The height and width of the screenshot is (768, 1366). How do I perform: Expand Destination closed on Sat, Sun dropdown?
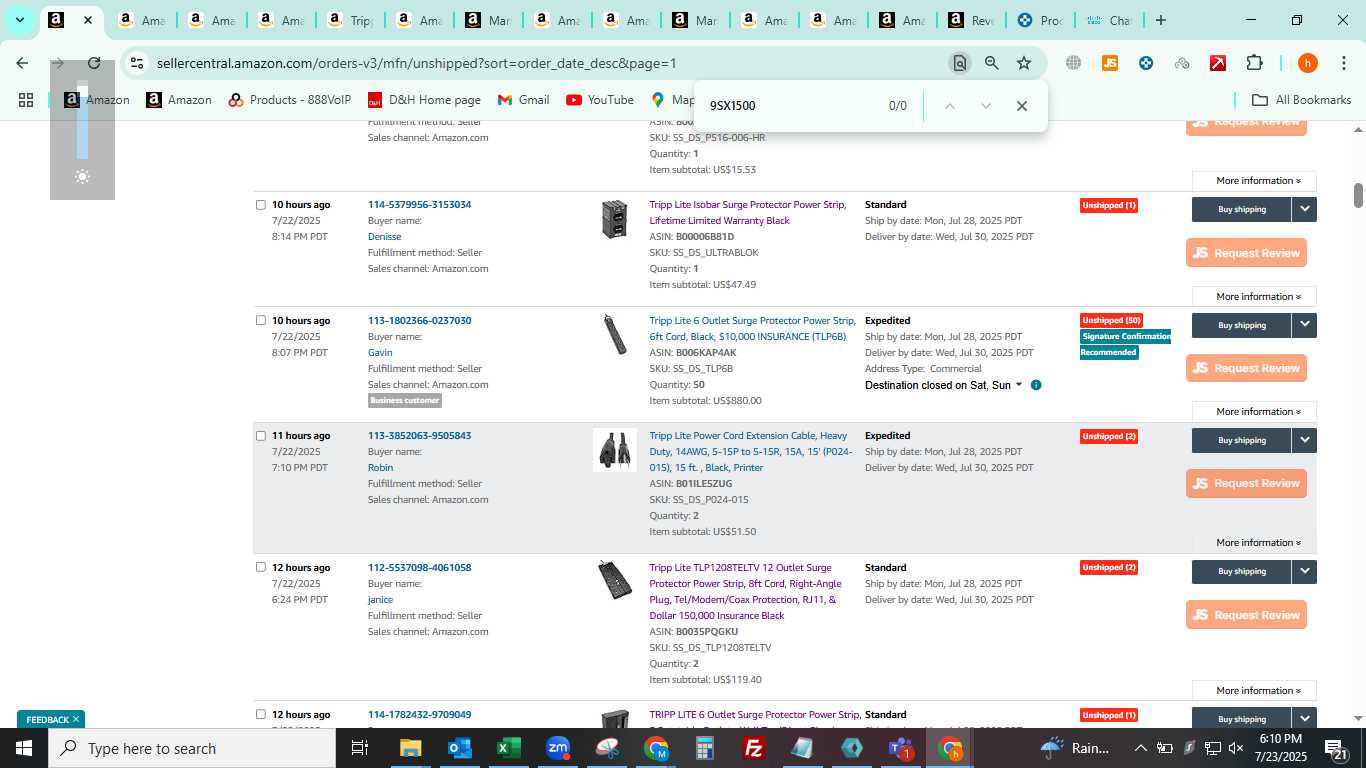point(944,385)
